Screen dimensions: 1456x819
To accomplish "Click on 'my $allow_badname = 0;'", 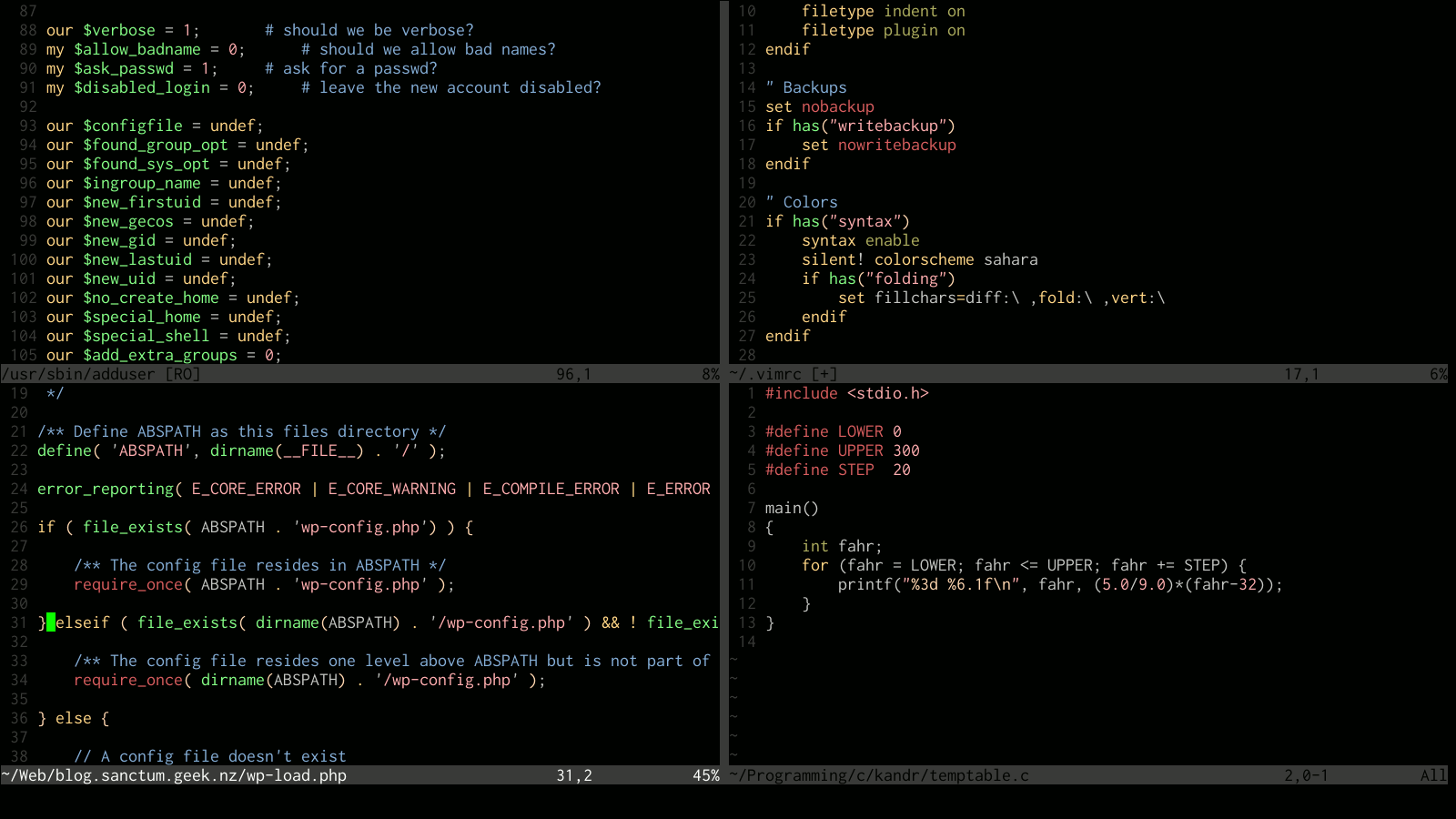I will (x=146, y=49).
